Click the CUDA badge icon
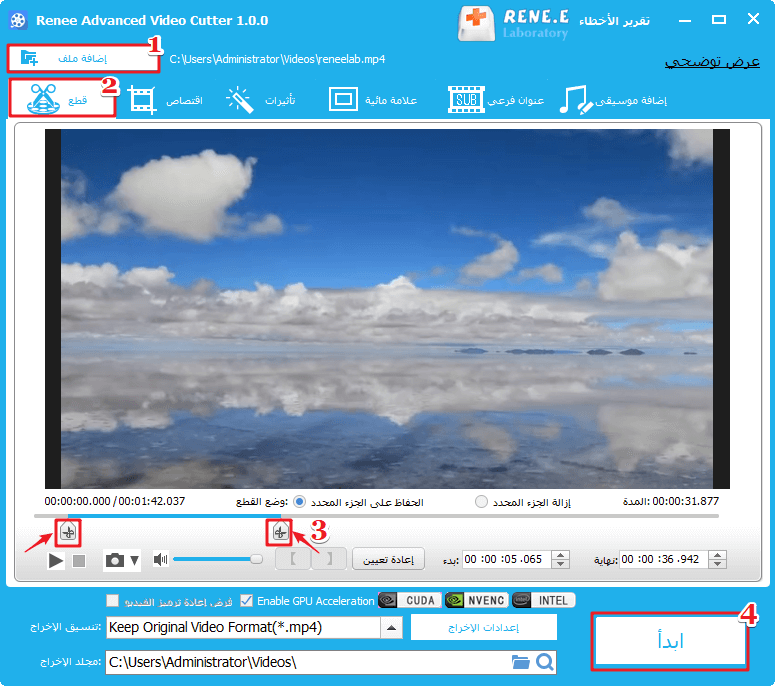 [x=409, y=600]
